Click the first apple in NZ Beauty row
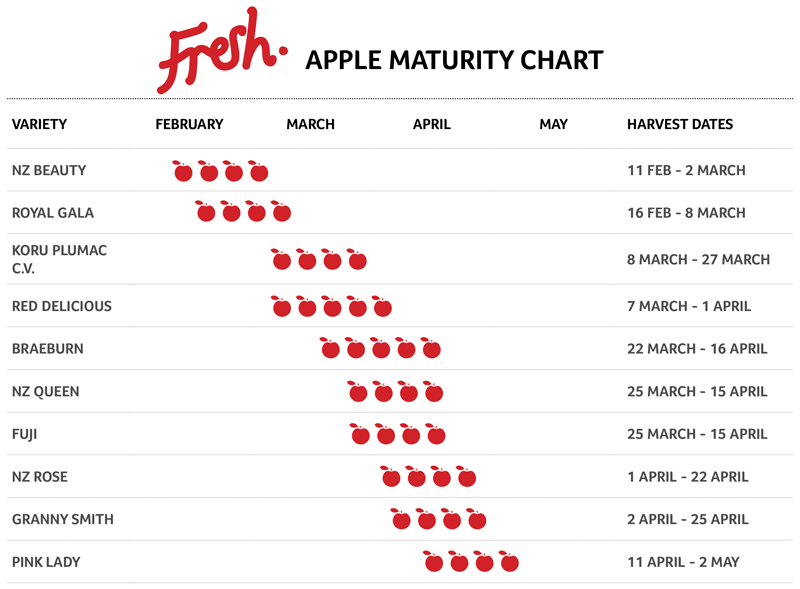Screen dimensions: 800x589 click(x=182, y=171)
